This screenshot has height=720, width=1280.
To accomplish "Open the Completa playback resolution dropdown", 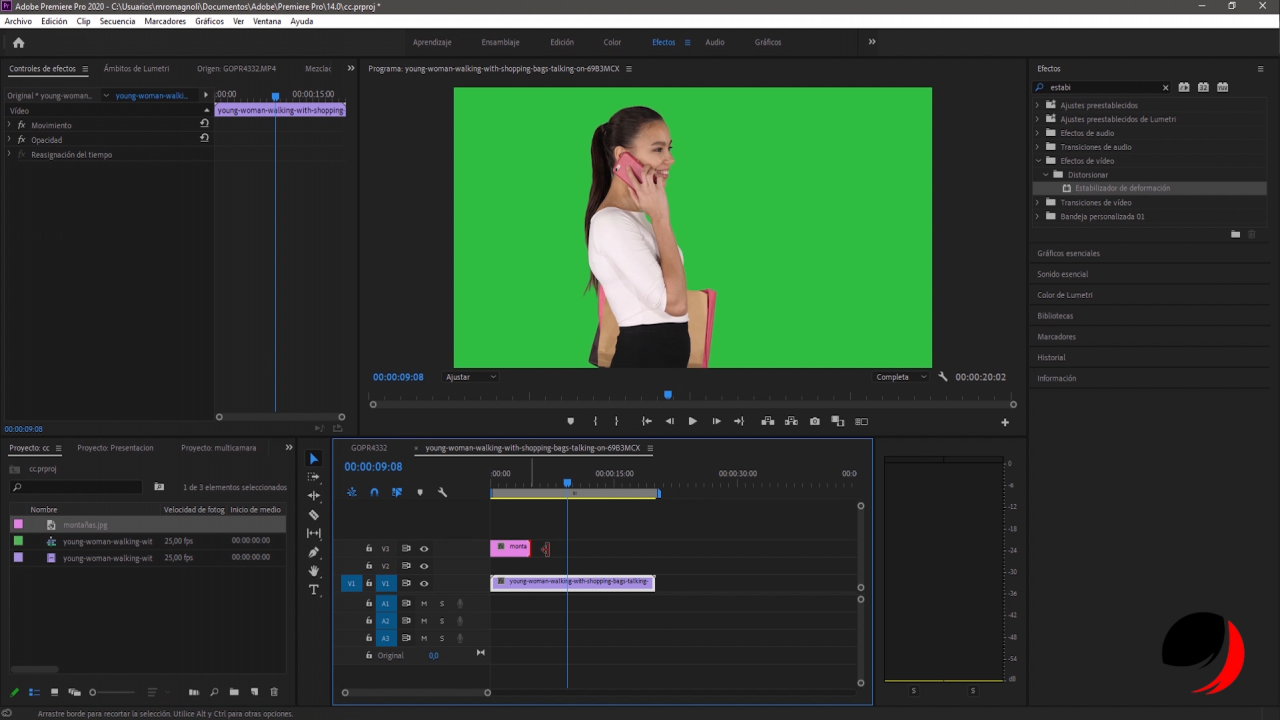I will [901, 377].
